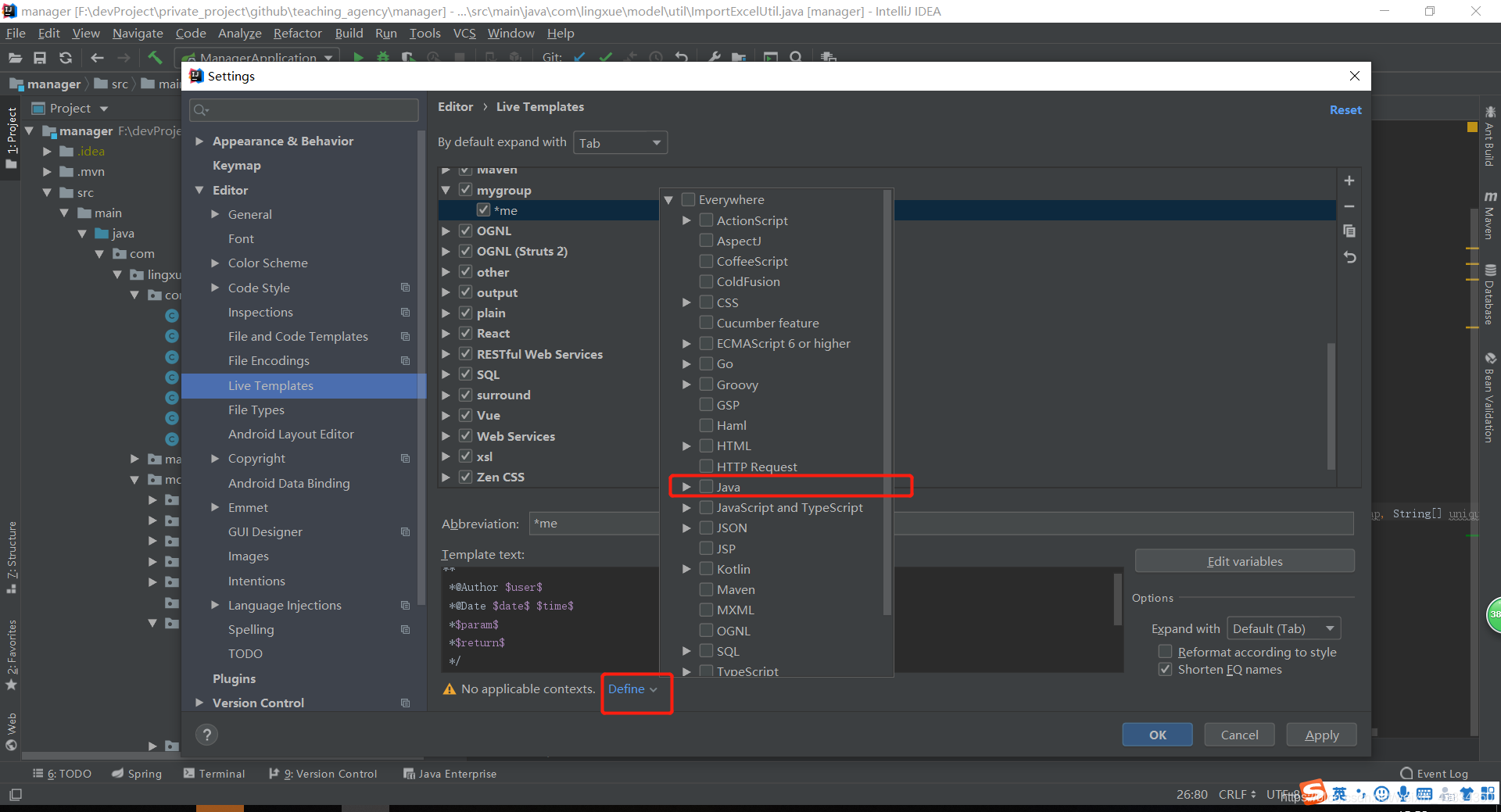The image size is (1501, 812).
Task: Click the Reset link
Action: click(x=1345, y=110)
